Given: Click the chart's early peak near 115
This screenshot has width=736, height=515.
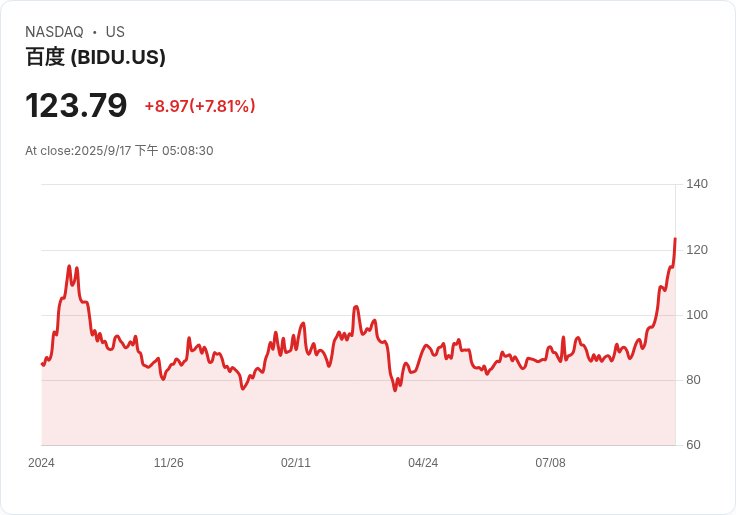Looking at the screenshot, I should coord(69,266).
